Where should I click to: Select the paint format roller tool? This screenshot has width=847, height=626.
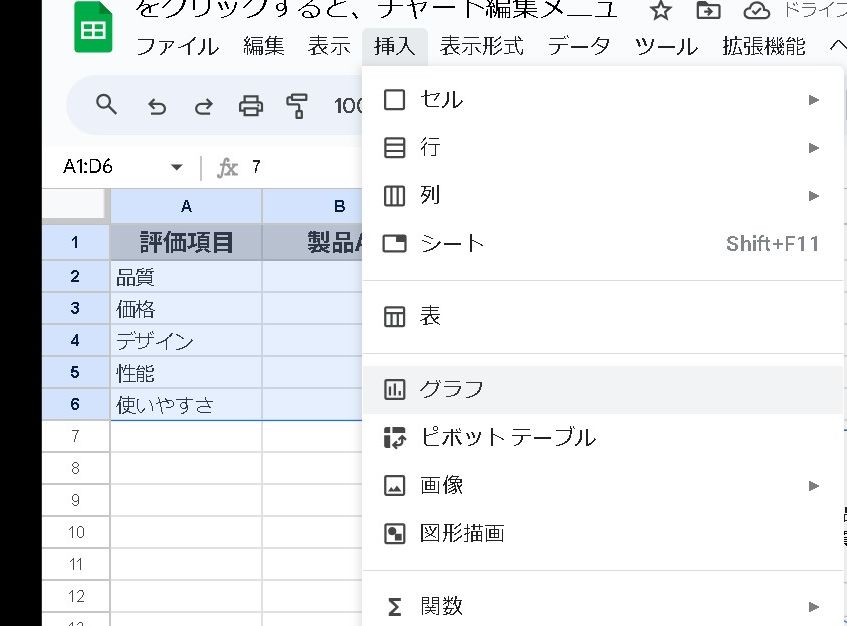click(297, 105)
